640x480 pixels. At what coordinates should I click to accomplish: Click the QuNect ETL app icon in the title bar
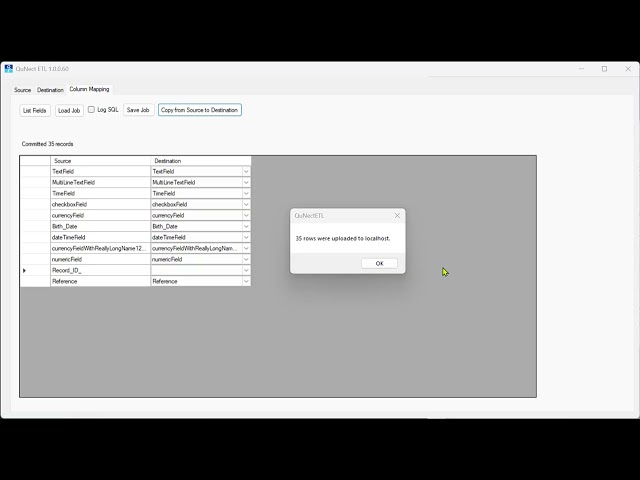pos(9,69)
